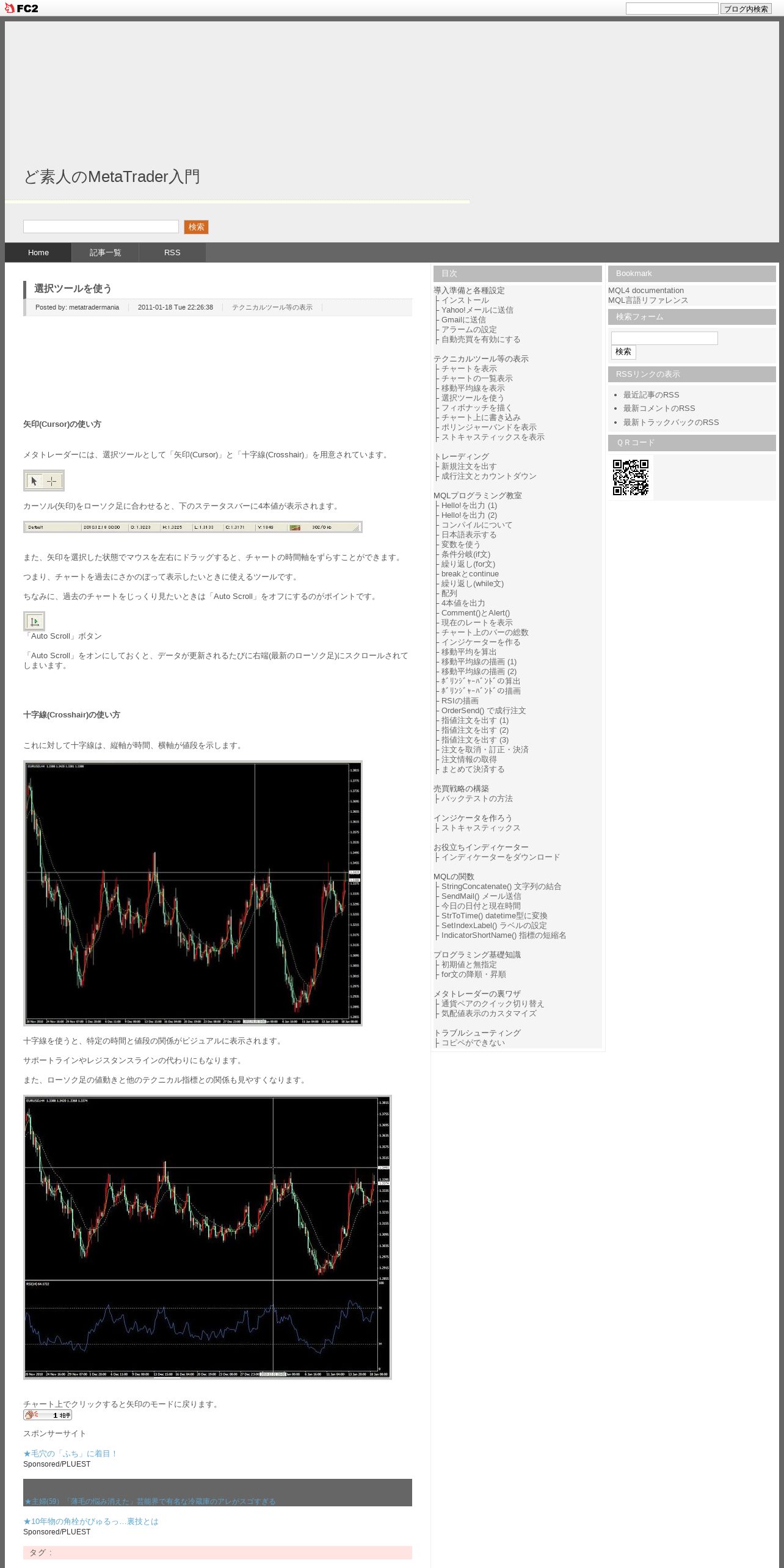
Task: Focus the top blog search field
Action: 672,9
